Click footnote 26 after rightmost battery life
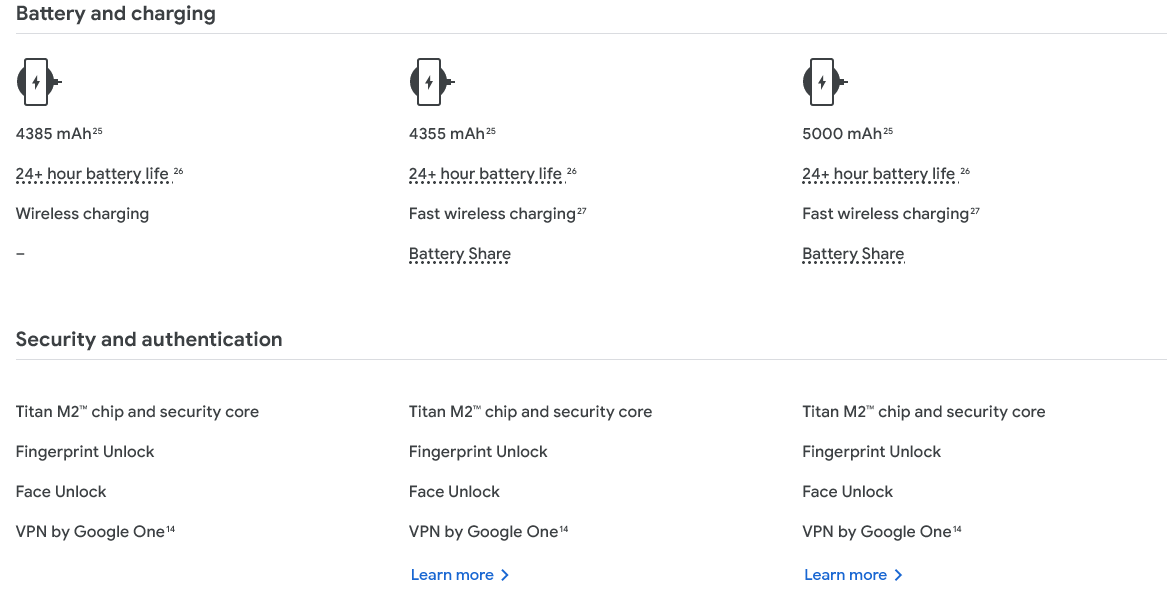The height and width of the screenshot is (592, 1167). pyautogui.click(x=965, y=171)
